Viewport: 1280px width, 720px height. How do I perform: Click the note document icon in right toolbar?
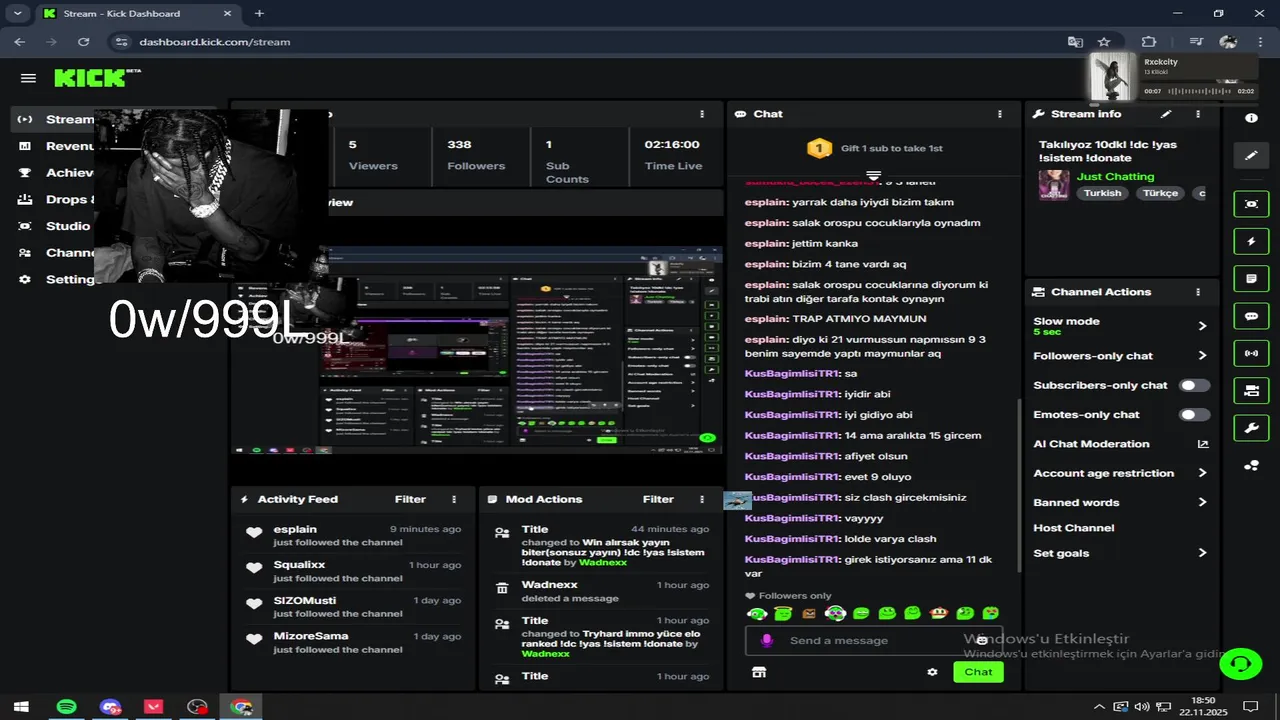[x=1251, y=278]
